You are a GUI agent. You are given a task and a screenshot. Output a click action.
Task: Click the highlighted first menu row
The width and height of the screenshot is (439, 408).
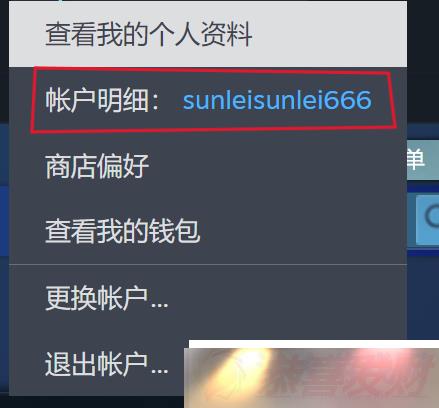(208, 34)
